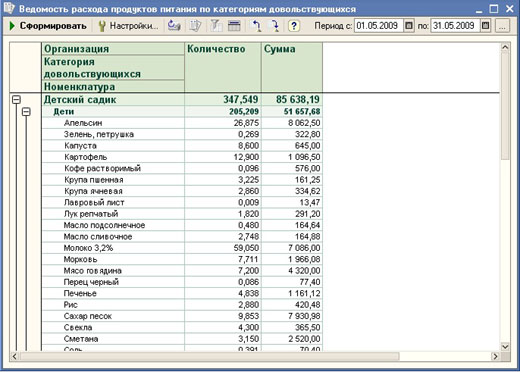Image resolution: width=520 pixels, height=372 pixels.
Task: Click the period start date field 01.05.2009
Action: click(379, 26)
